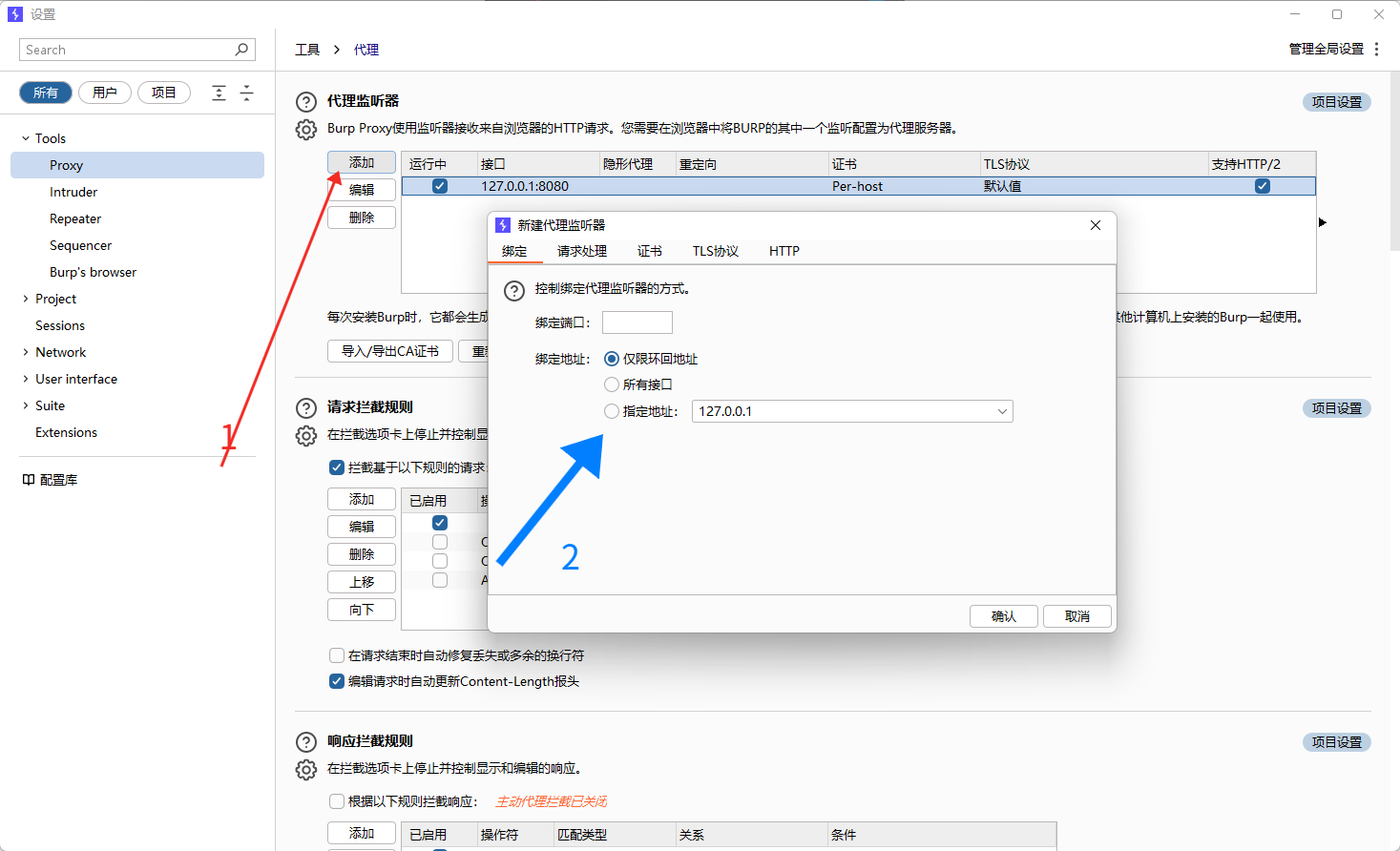
Task: Click the help icon beside 响应拦截规则
Action: pyautogui.click(x=305, y=741)
